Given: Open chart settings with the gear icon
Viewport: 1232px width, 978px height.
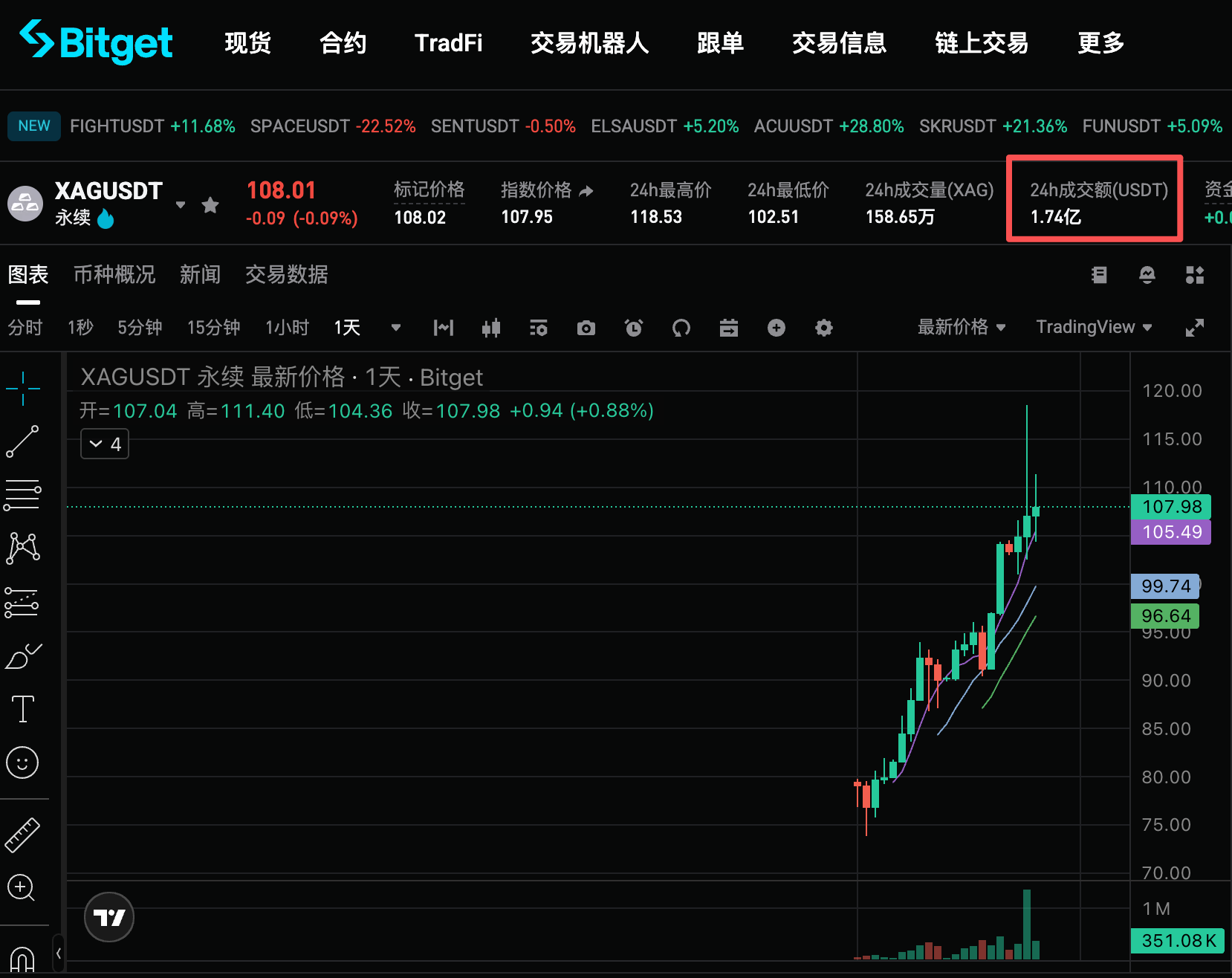Looking at the screenshot, I should [x=824, y=328].
